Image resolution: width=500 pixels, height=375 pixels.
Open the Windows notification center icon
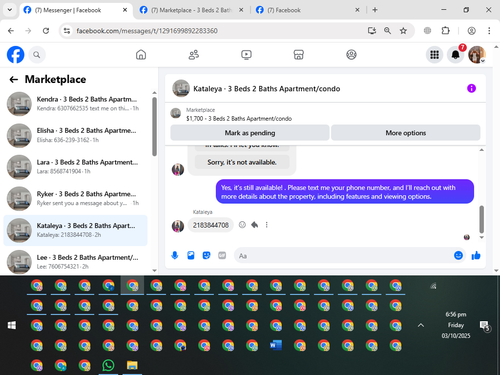(484, 326)
